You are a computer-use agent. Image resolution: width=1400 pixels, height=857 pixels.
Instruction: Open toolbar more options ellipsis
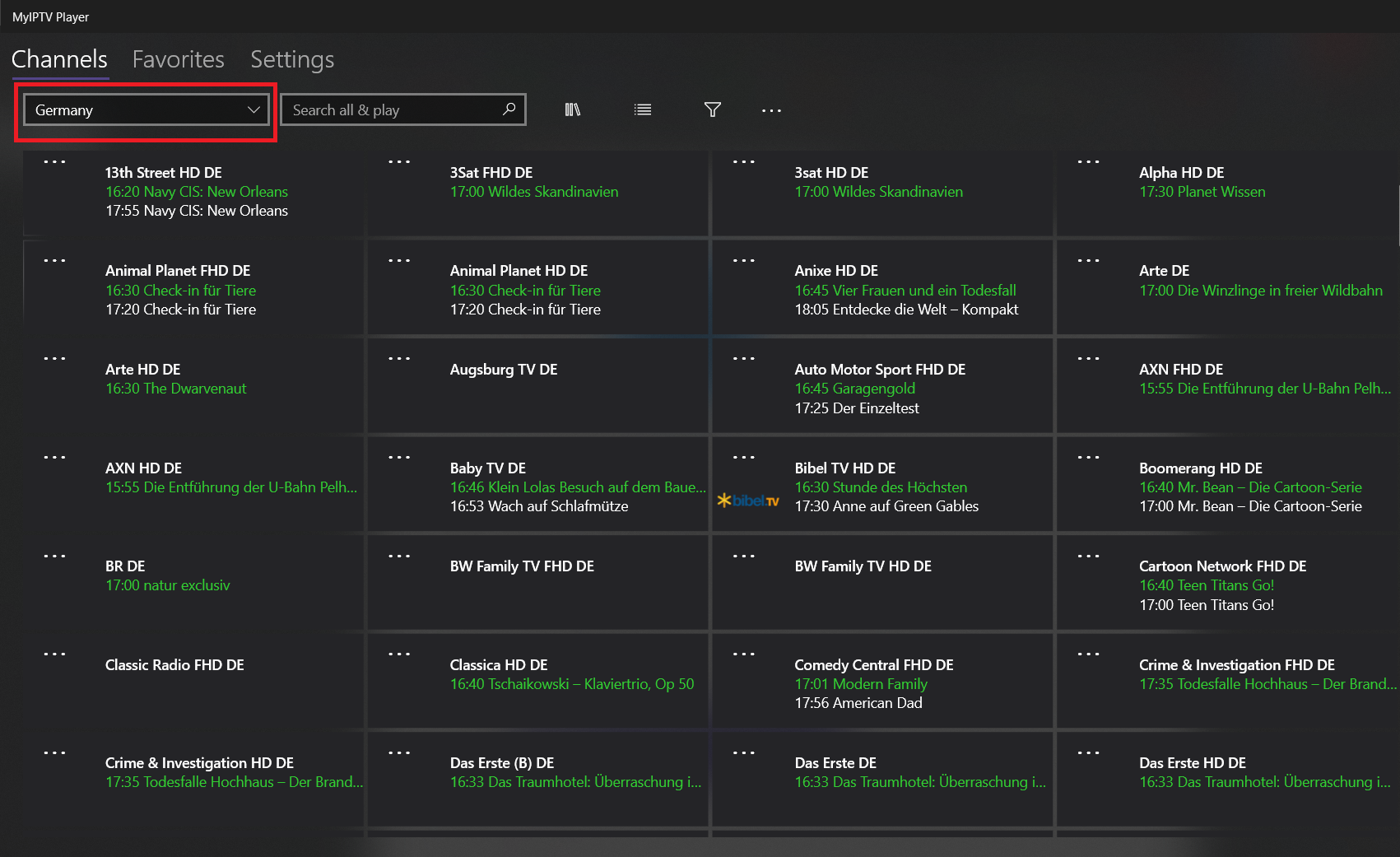(x=771, y=110)
